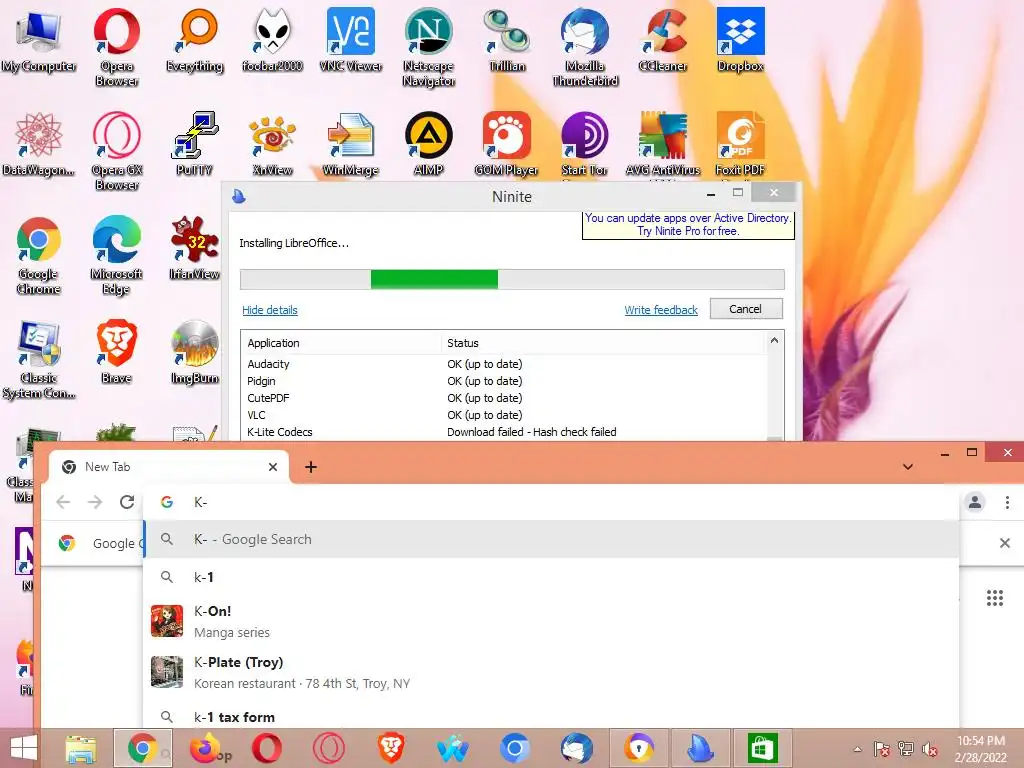Open the Chrome profile avatar button
Image resolution: width=1024 pixels, height=768 pixels.
tap(975, 502)
